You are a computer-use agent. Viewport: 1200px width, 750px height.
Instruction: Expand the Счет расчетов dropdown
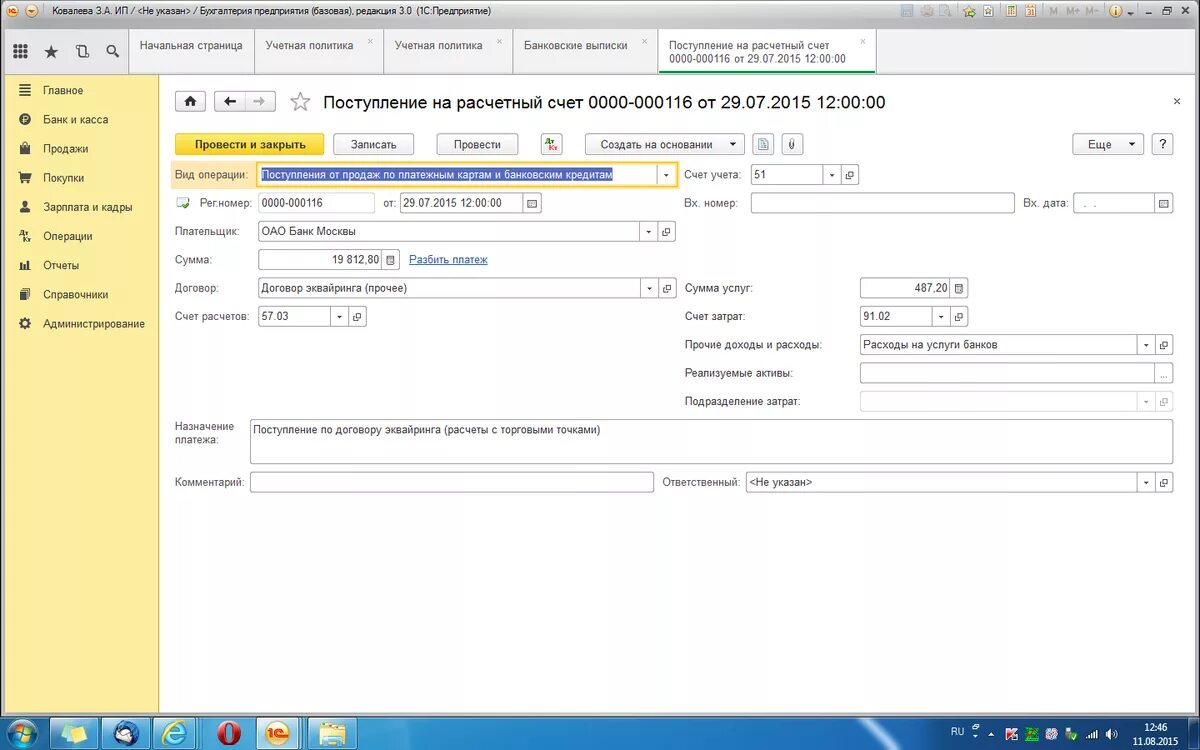click(x=339, y=316)
